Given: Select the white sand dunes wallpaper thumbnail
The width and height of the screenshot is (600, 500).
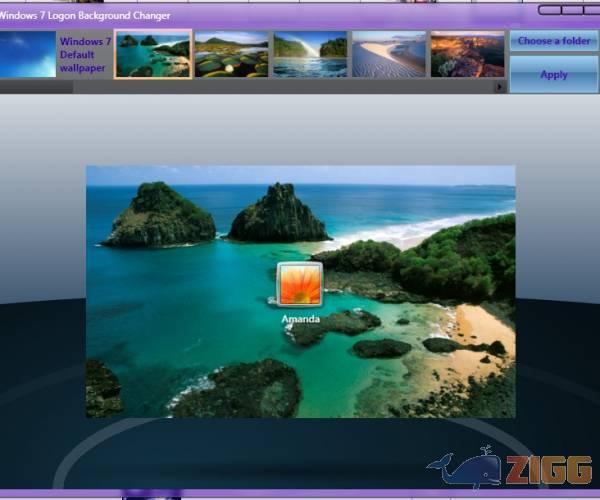Looking at the screenshot, I should coord(388,54).
